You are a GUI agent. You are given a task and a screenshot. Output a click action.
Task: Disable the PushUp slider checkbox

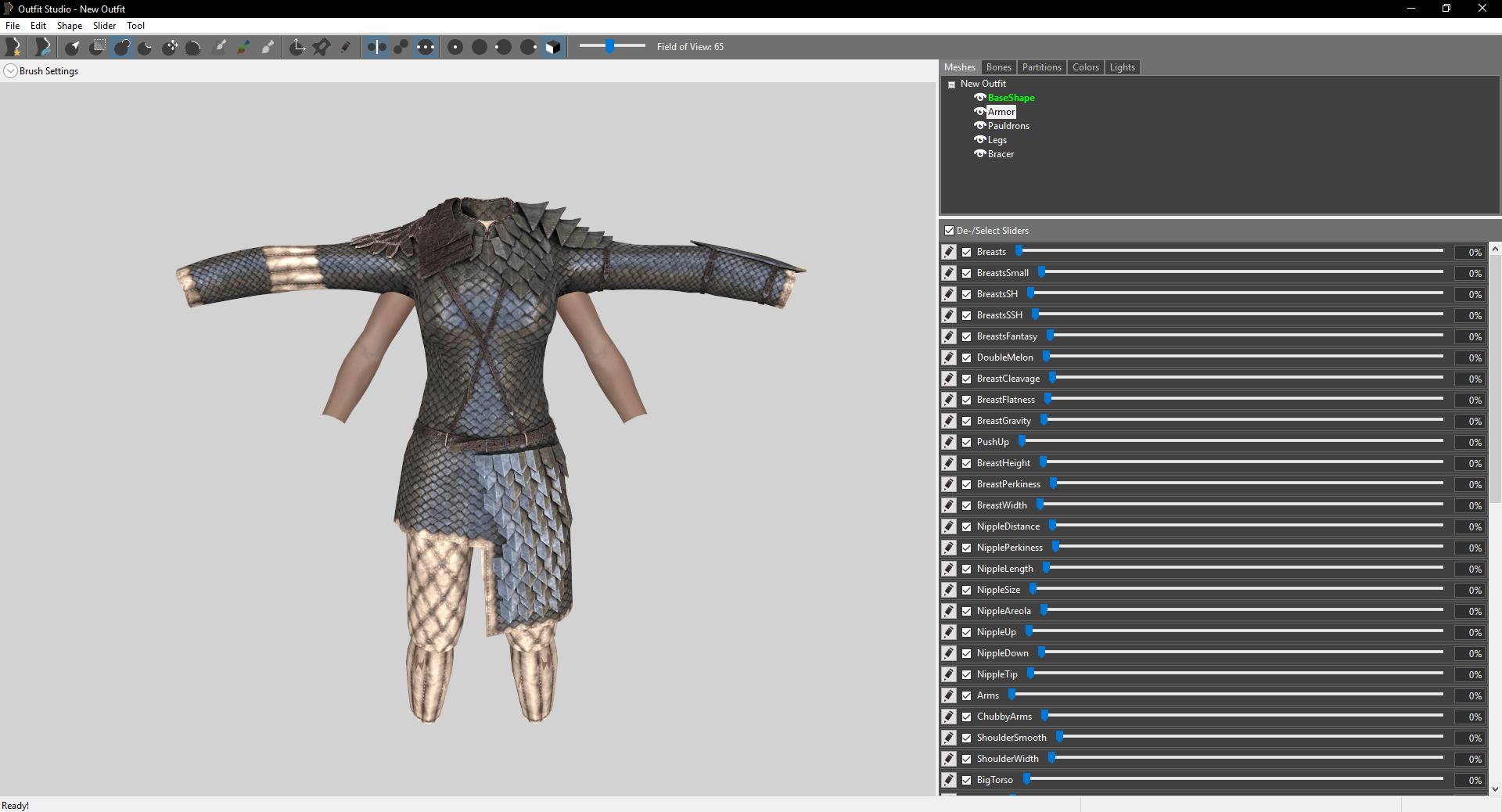coord(967,442)
